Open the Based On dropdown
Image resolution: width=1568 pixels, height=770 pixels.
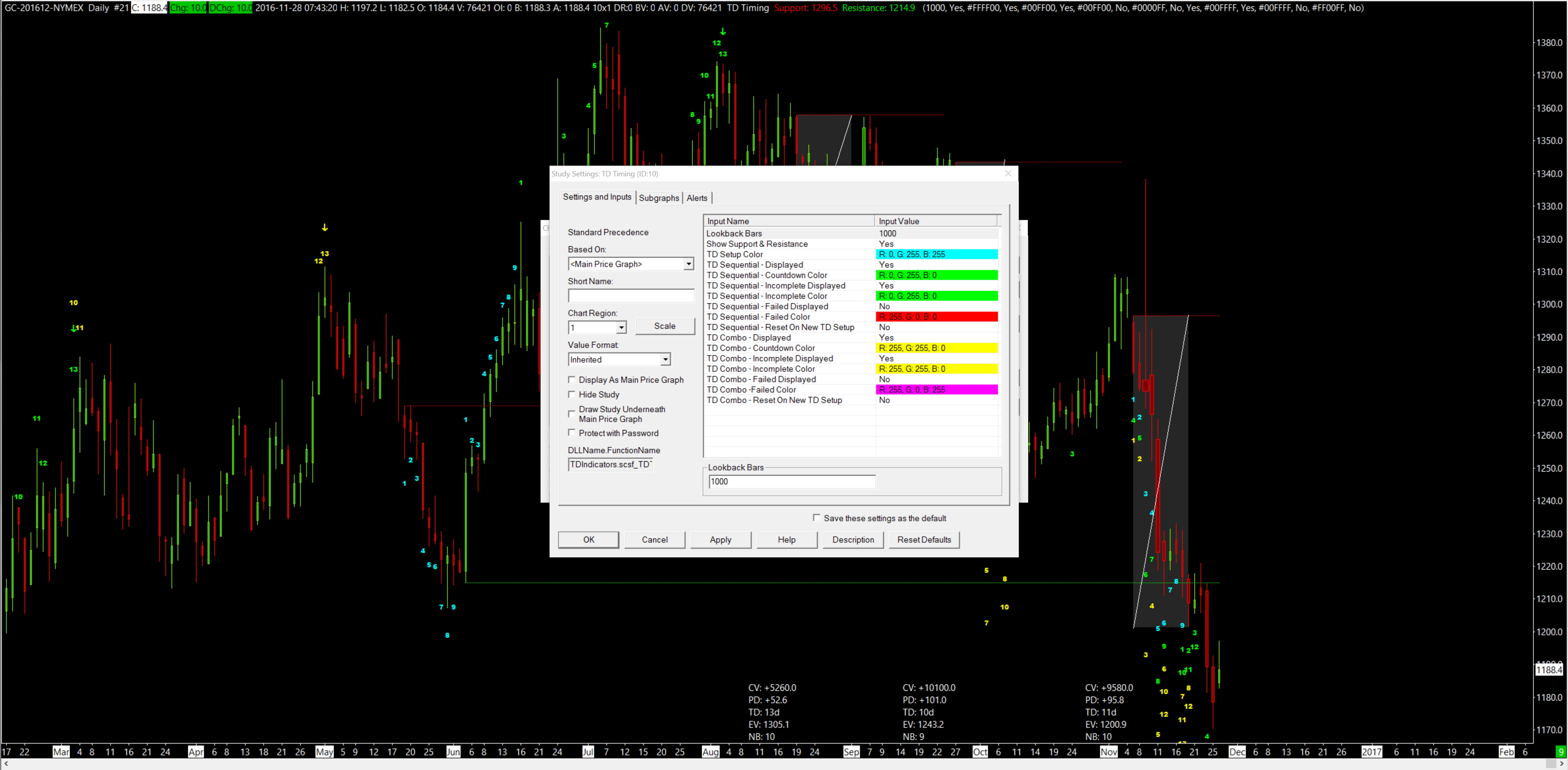(x=688, y=264)
